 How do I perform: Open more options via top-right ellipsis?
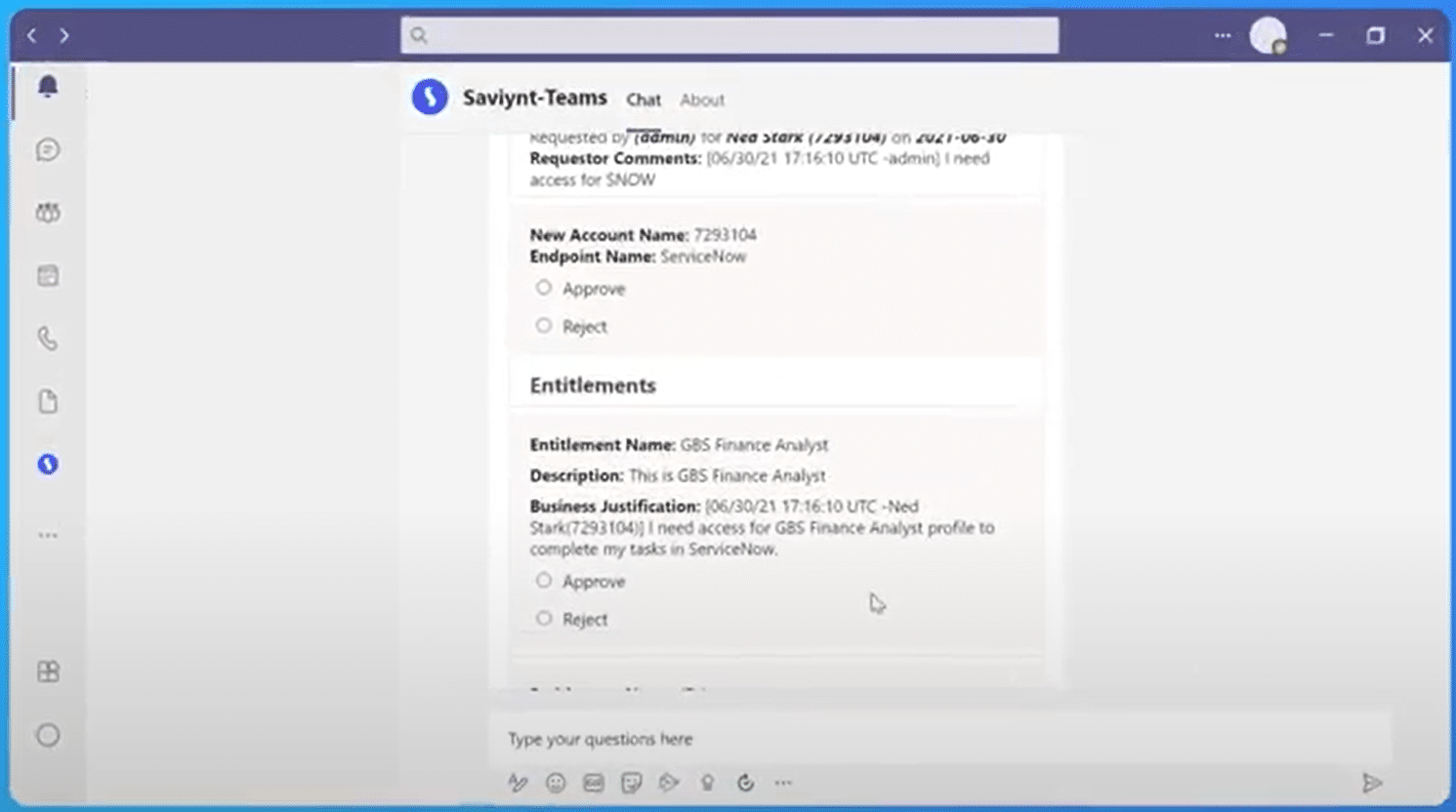pos(1222,35)
